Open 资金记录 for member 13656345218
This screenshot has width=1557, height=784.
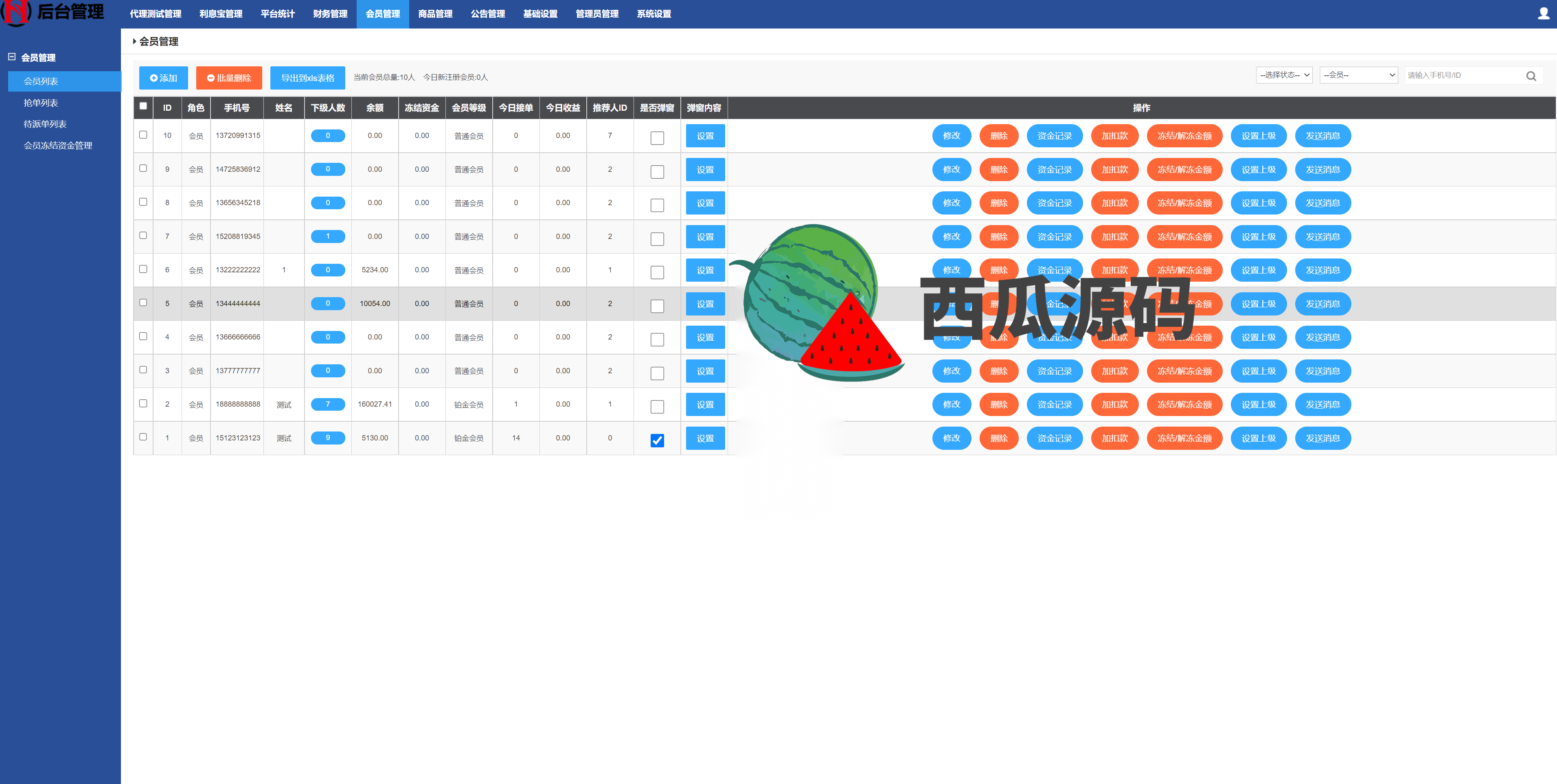point(1055,203)
